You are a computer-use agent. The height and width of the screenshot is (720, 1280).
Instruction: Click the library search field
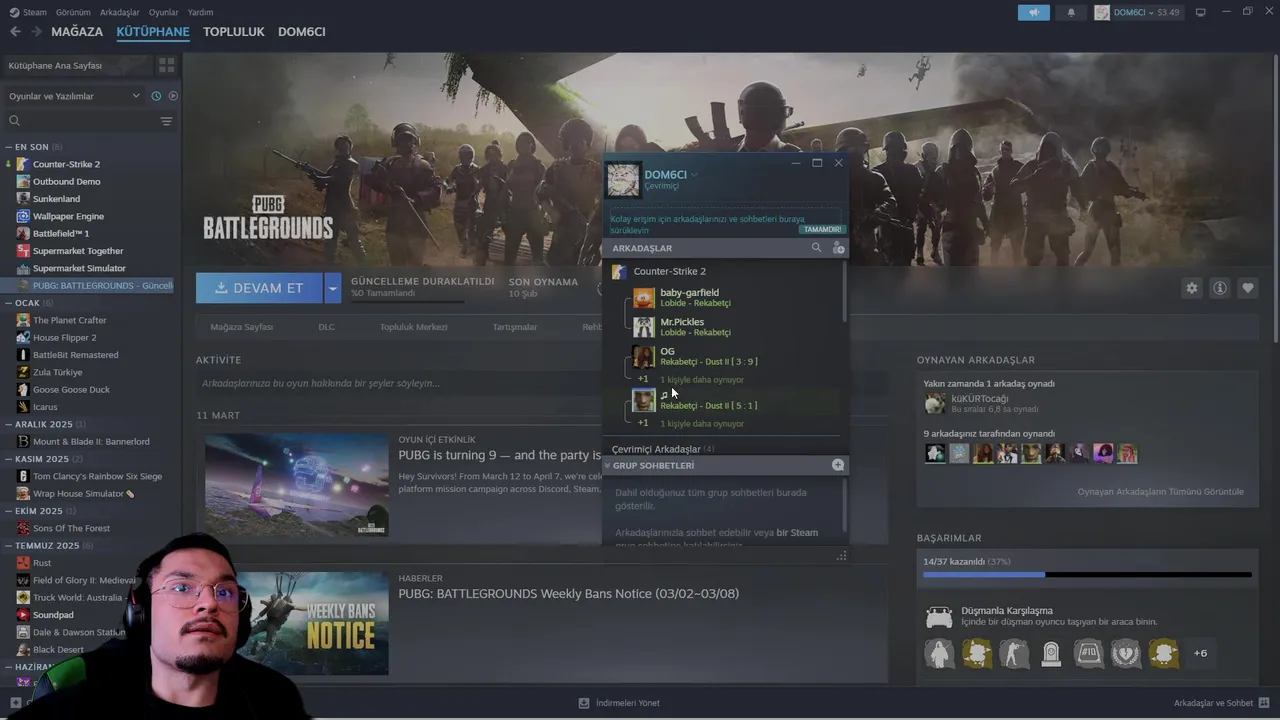82,121
